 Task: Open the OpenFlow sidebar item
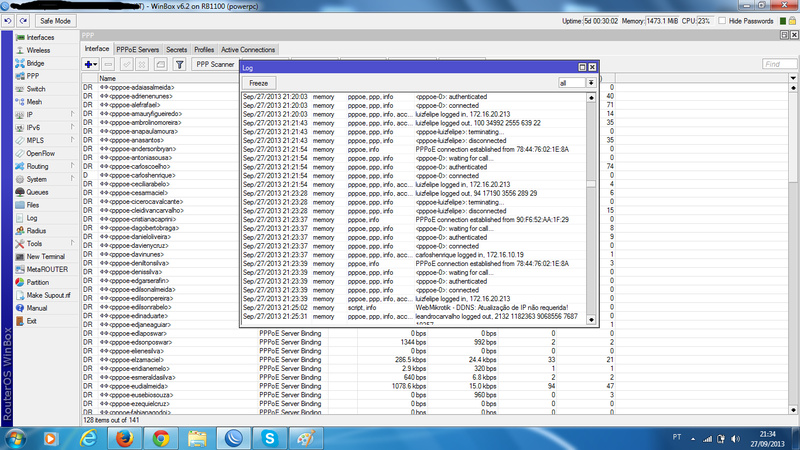[x=40, y=153]
